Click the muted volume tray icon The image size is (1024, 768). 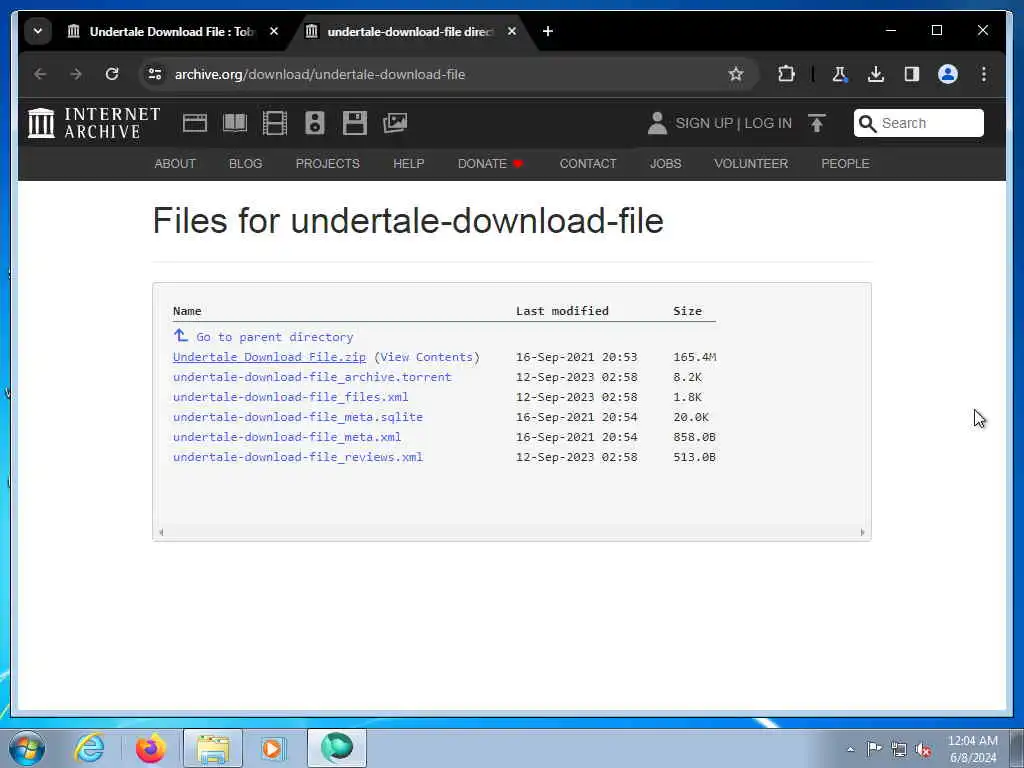click(923, 749)
